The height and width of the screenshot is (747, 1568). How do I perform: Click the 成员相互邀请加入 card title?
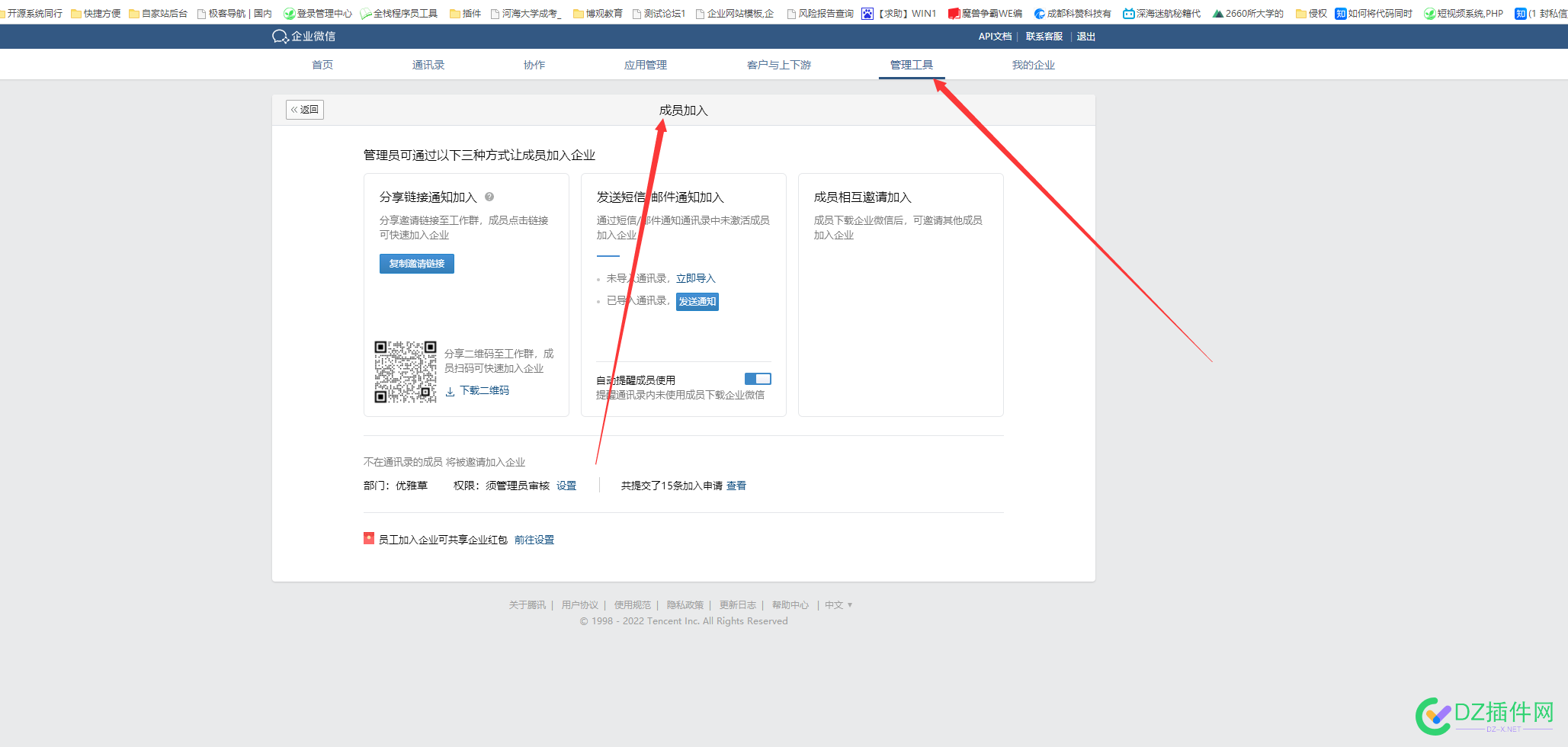[862, 197]
